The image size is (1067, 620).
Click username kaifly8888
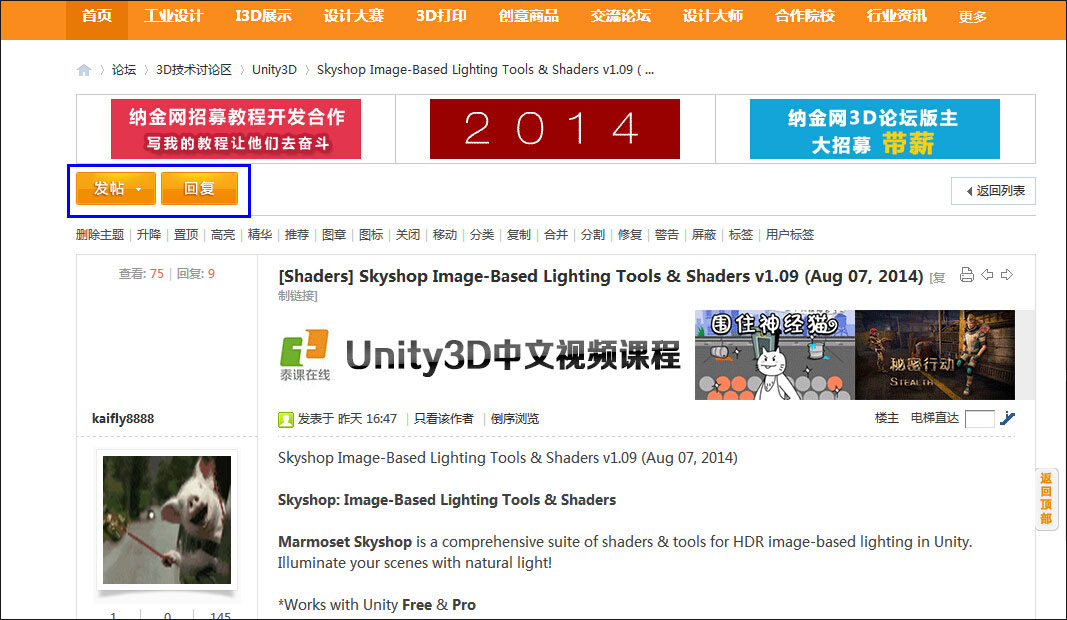123,419
